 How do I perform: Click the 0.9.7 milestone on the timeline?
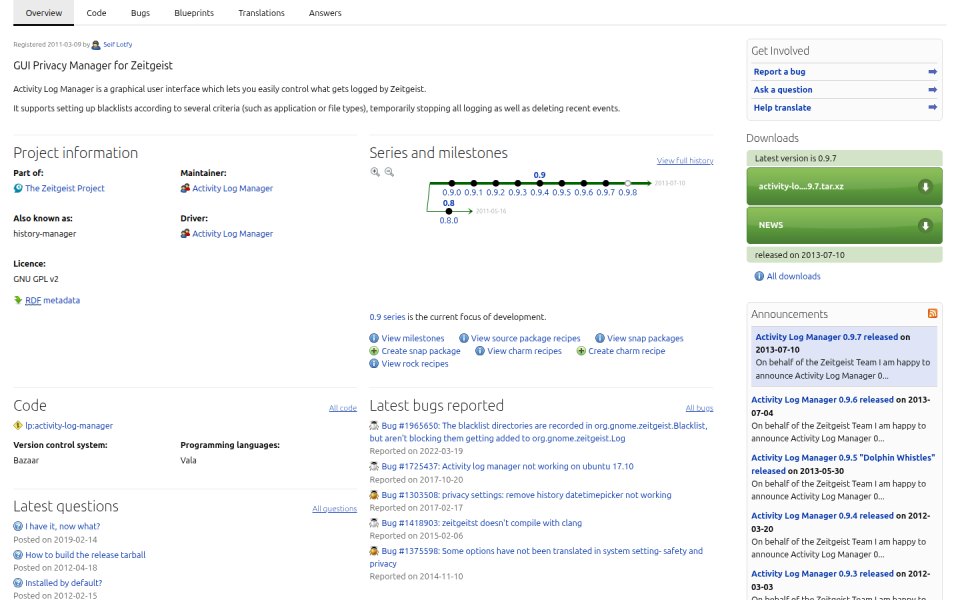pyautogui.click(x=606, y=192)
